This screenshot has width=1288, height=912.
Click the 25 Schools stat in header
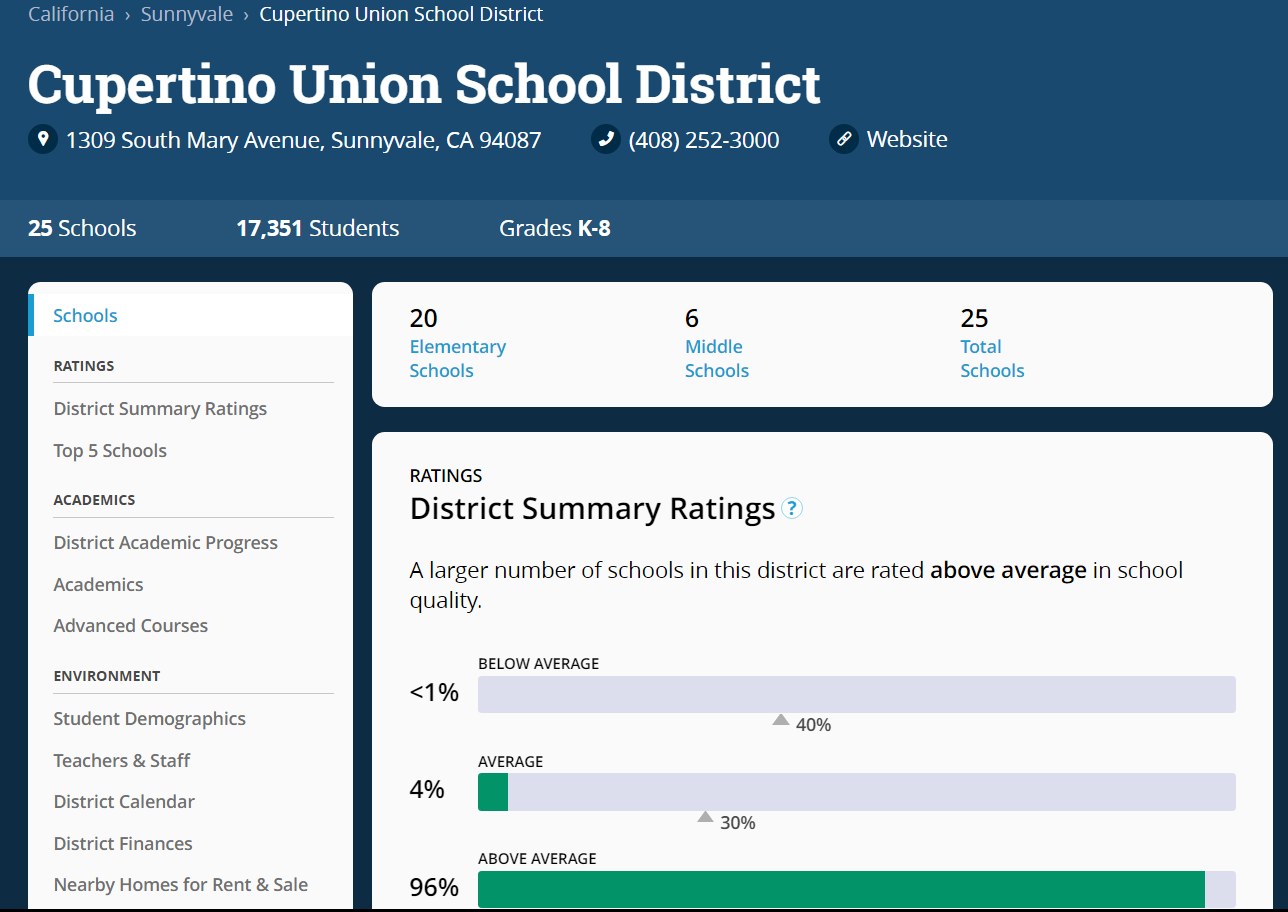pyautogui.click(x=82, y=229)
